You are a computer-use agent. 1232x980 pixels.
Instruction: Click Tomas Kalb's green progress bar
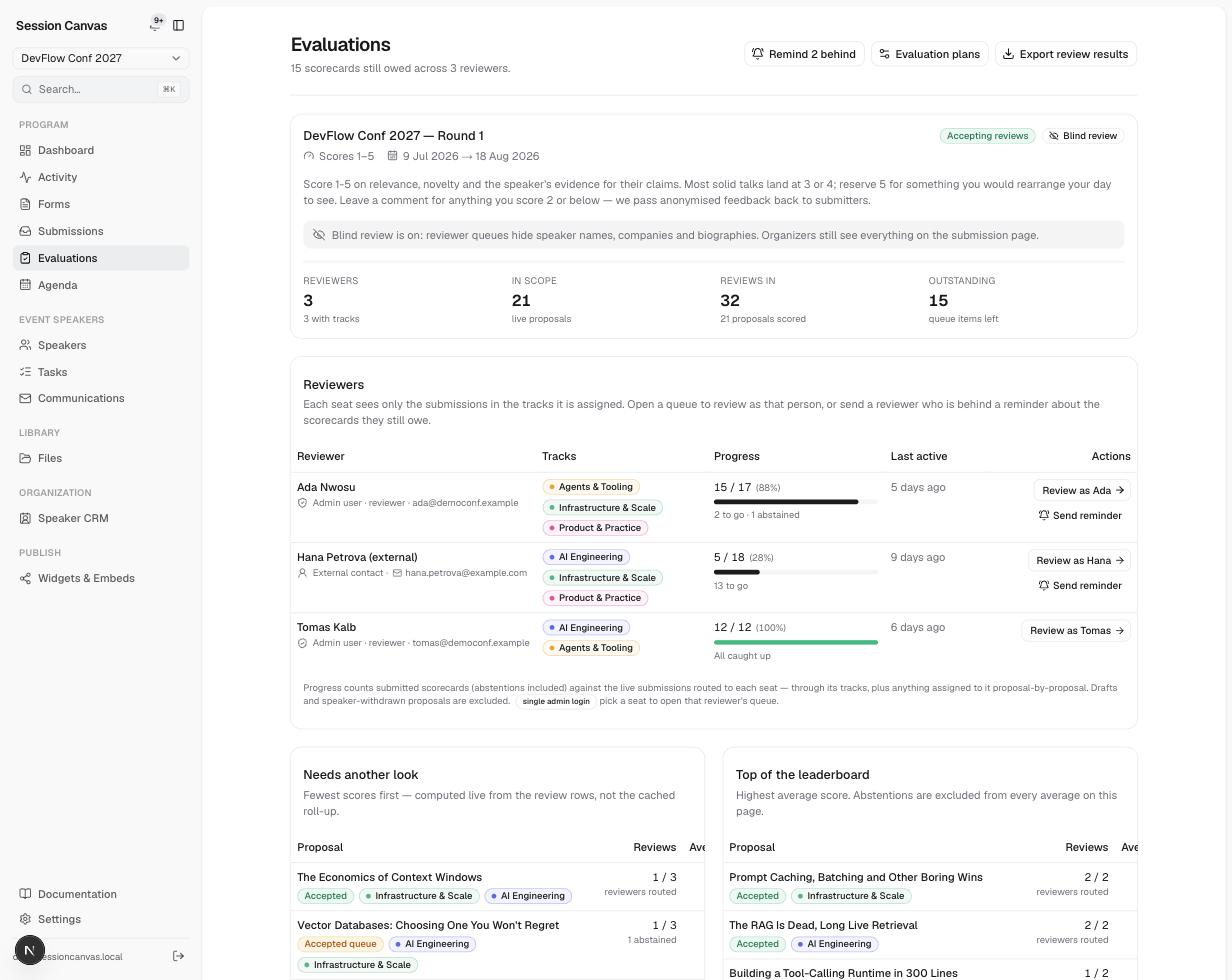796,642
